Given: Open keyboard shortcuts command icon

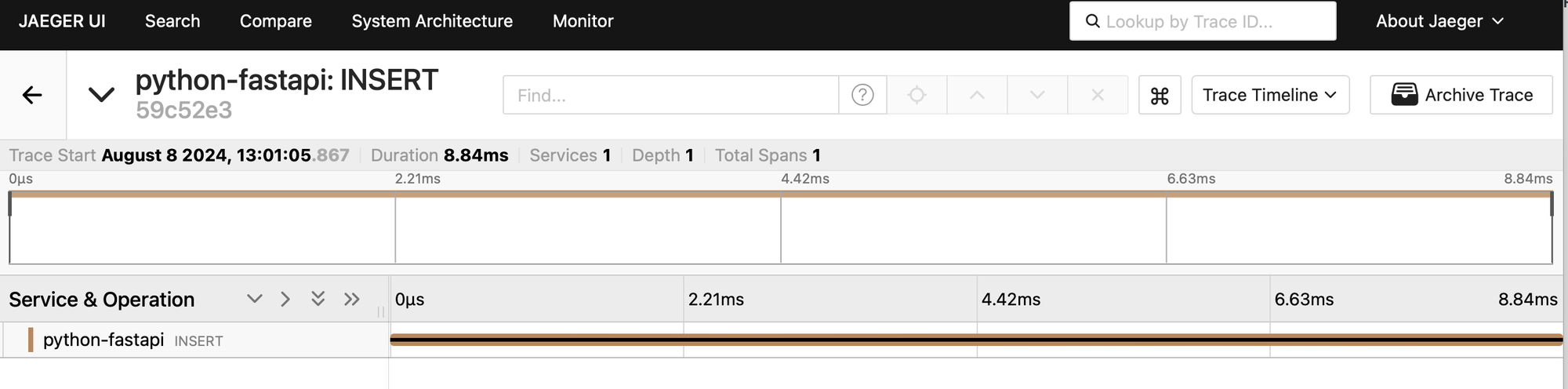Looking at the screenshot, I should tap(1160, 95).
